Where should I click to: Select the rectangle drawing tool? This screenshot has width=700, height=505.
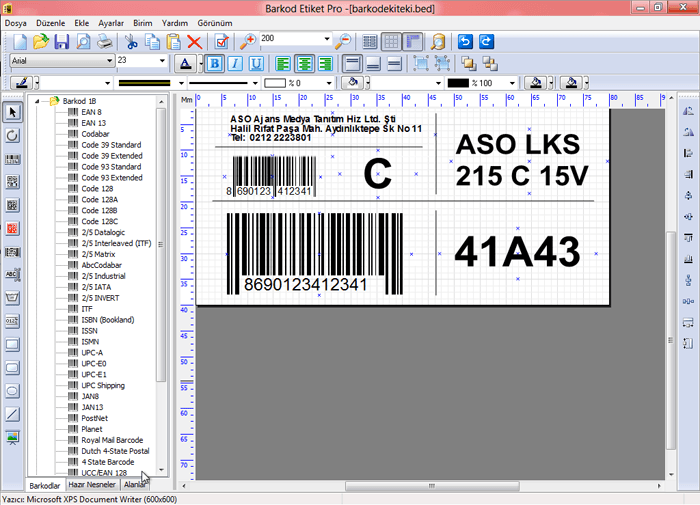[12, 344]
